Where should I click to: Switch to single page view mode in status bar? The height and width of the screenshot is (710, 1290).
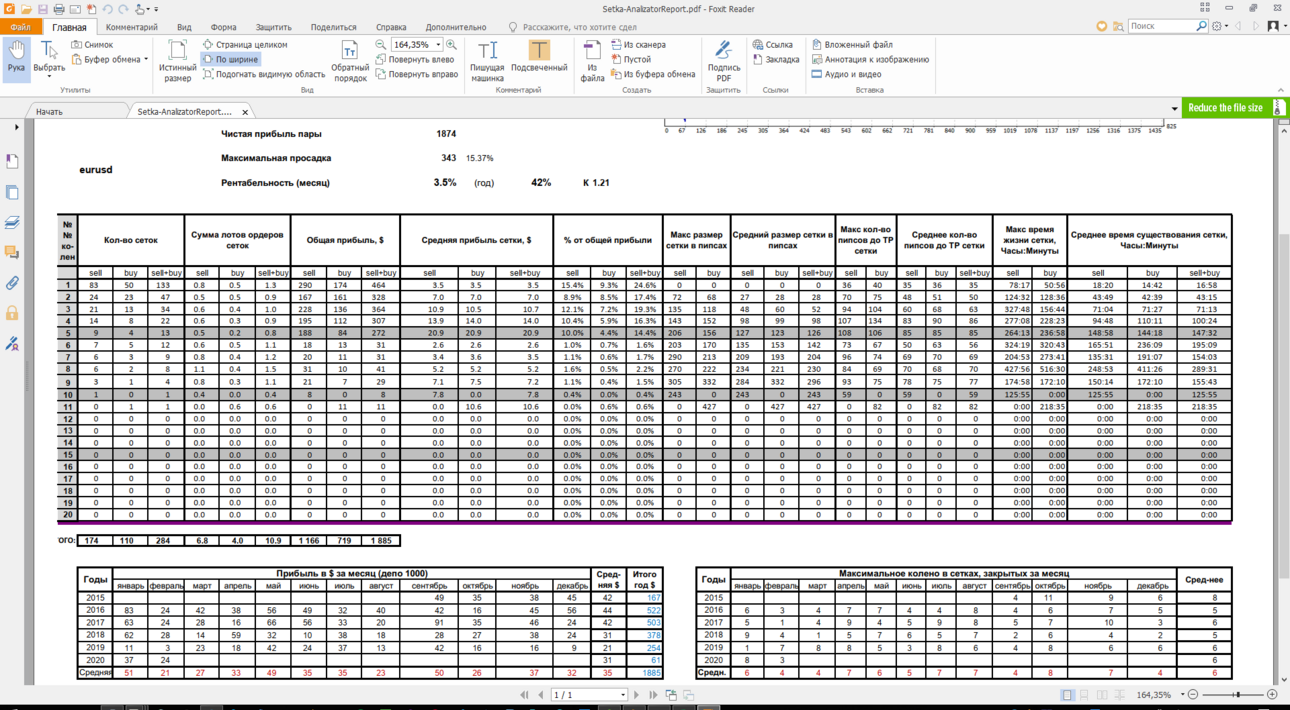1067,695
